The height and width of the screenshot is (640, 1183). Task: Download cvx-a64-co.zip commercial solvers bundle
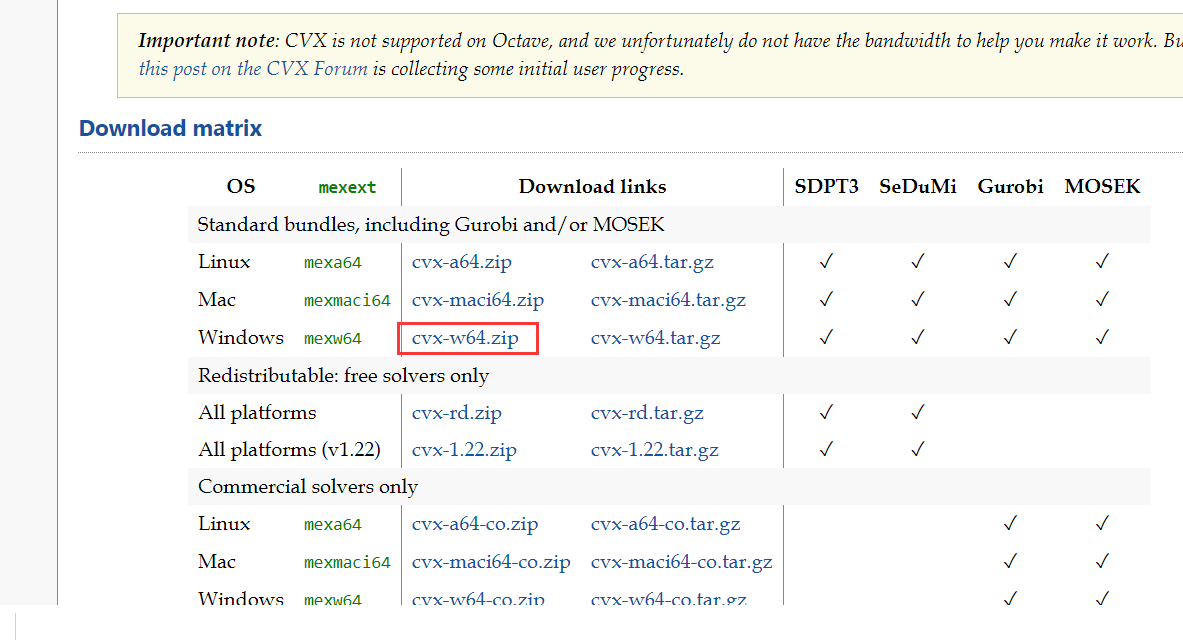coord(475,523)
